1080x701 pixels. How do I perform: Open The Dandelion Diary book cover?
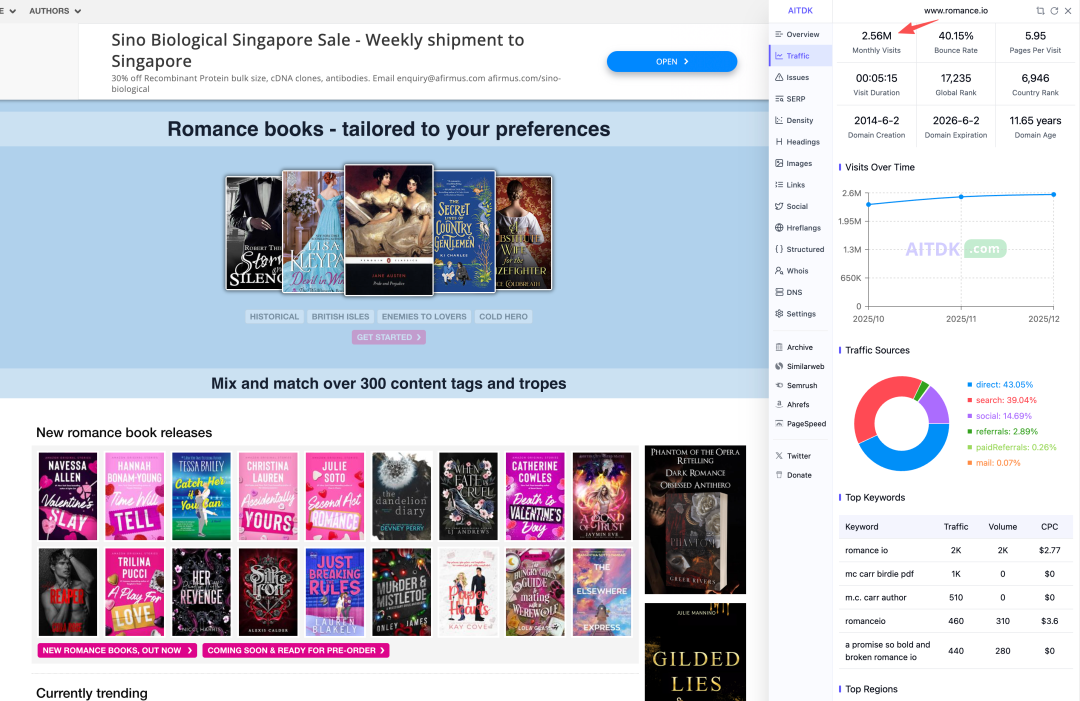tap(402, 496)
